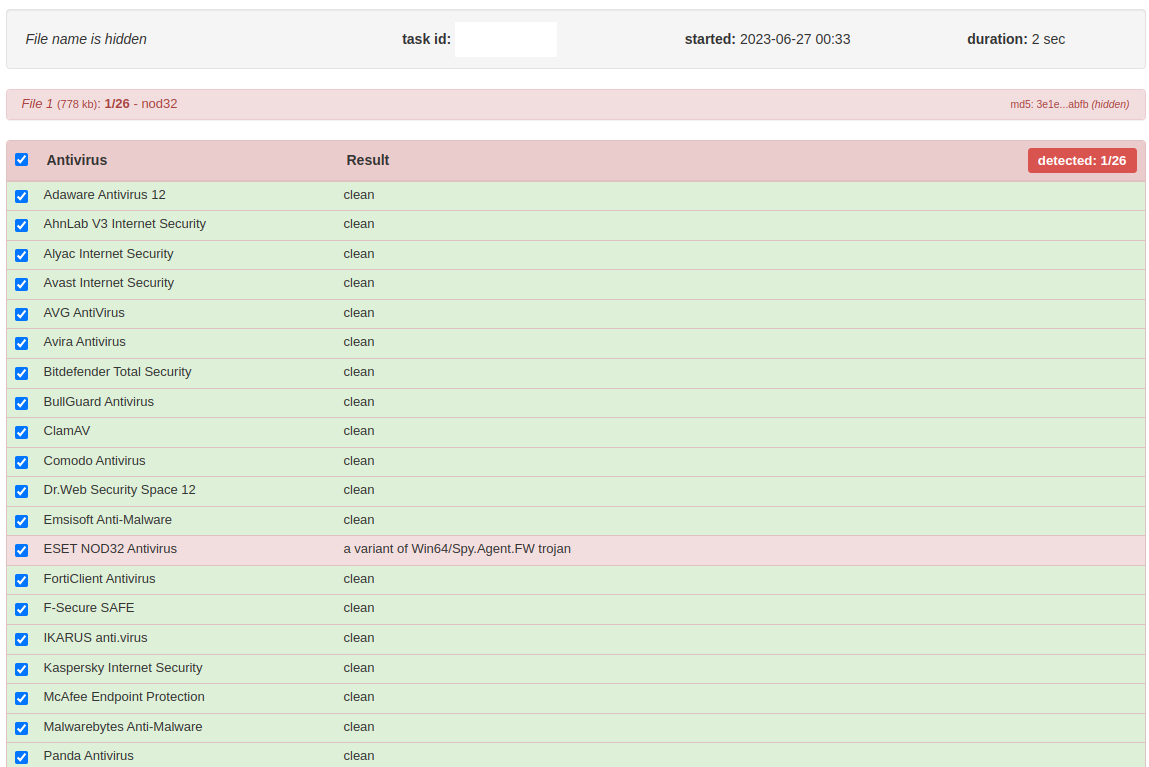This screenshot has height=767, width=1149.
Task: Click the 'clean' result for ClamAV
Action: [x=359, y=431]
